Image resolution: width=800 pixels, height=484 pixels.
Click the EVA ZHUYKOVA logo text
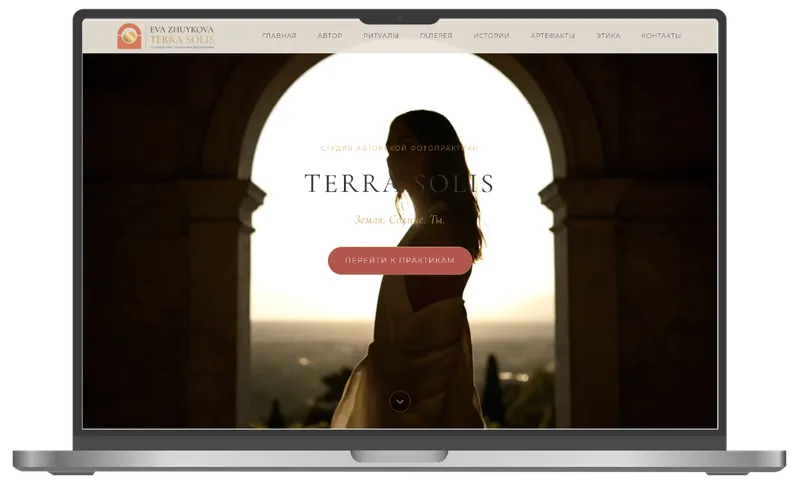pos(182,30)
